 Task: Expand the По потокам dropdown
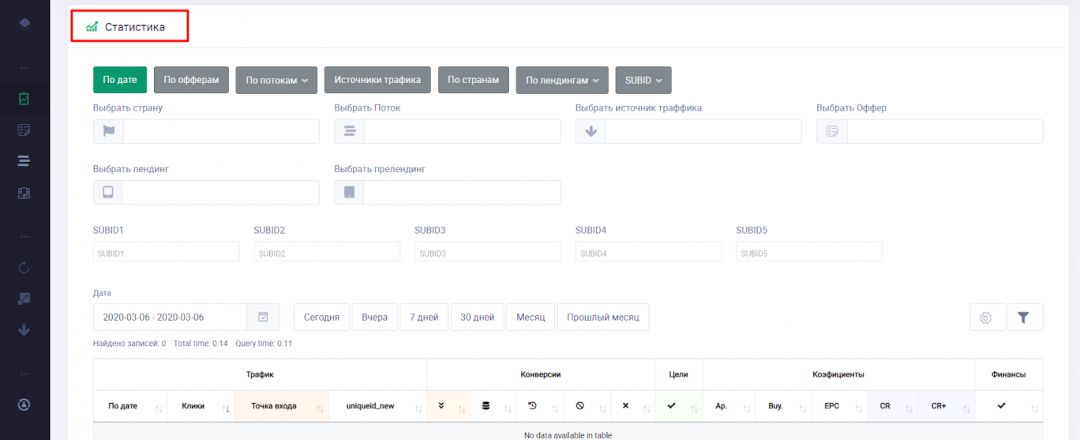pyautogui.click(x=276, y=80)
